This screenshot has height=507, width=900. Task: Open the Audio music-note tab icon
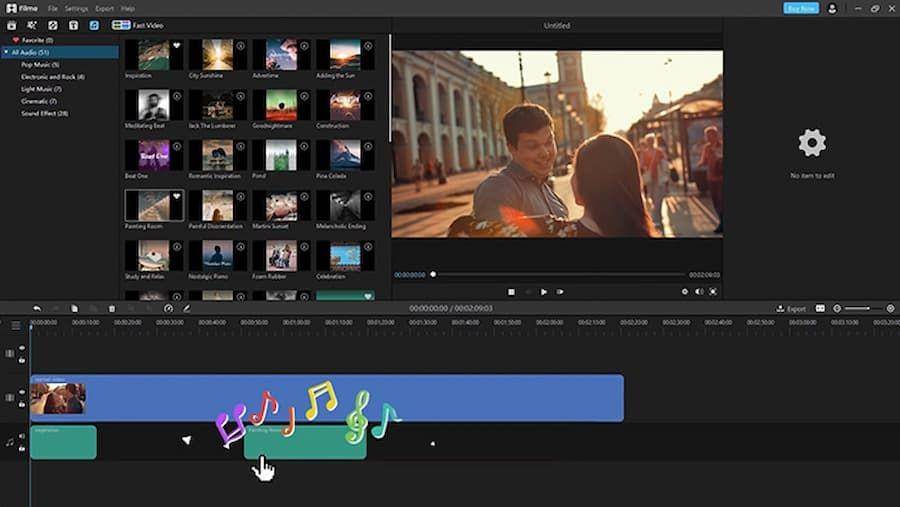(94, 25)
